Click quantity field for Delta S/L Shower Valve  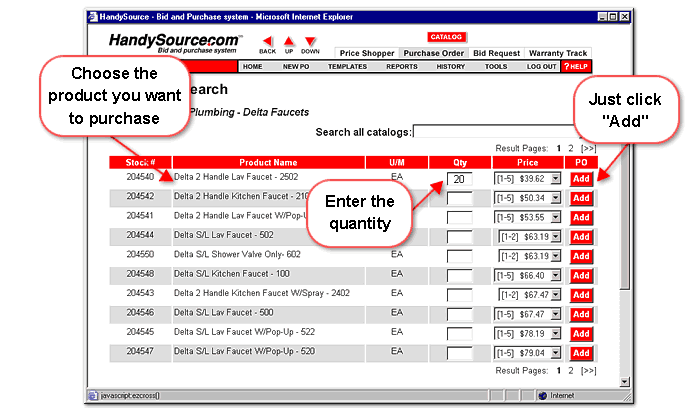tap(460, 255)
